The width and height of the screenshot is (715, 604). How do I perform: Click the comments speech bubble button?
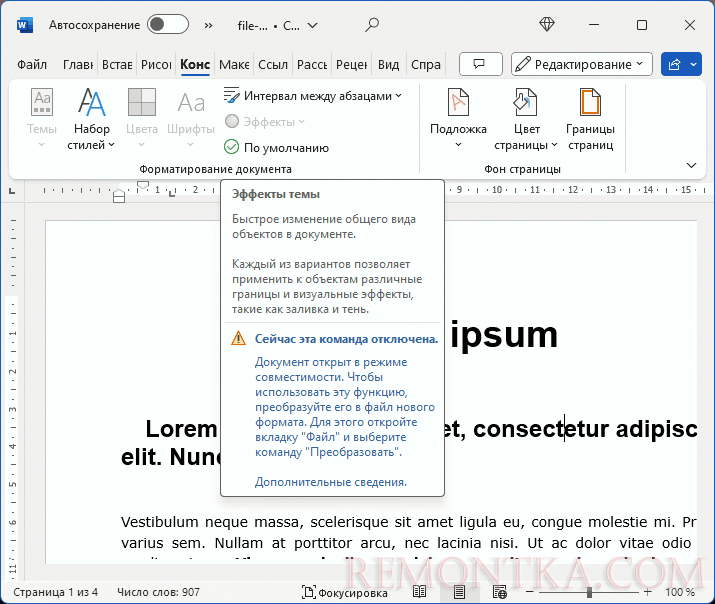(481, 64)
